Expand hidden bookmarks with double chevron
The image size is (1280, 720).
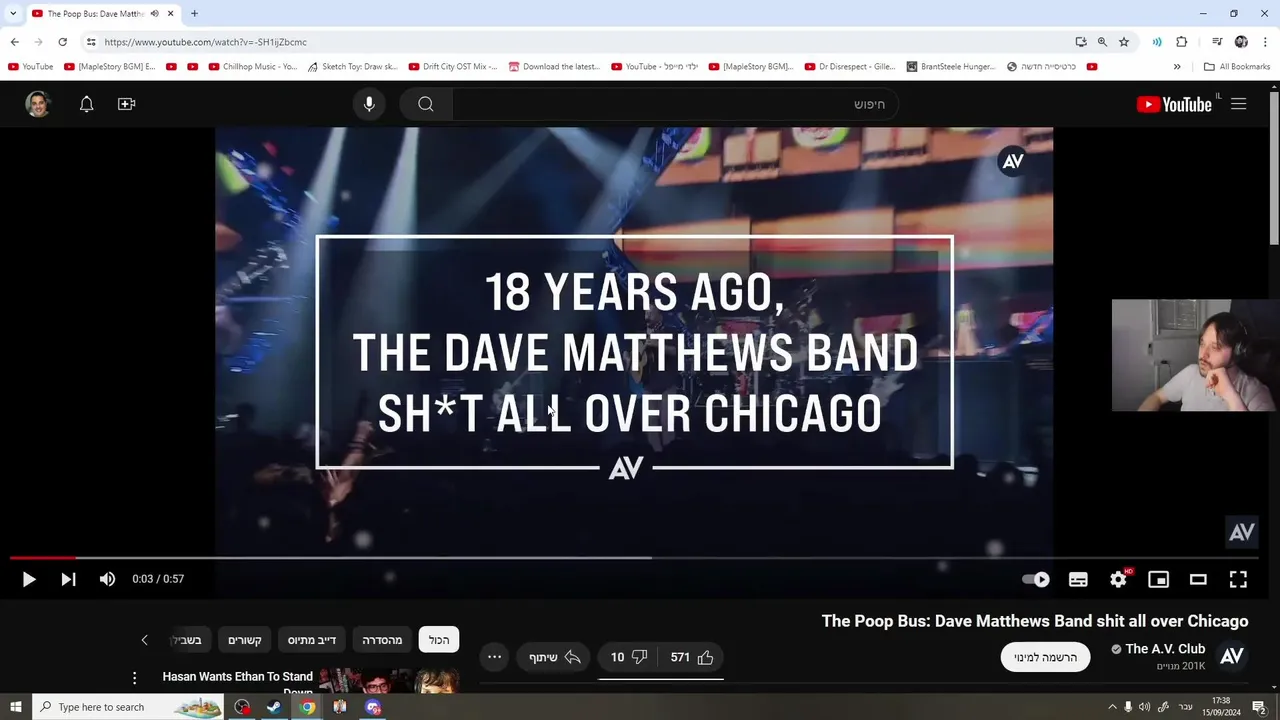[x=1177, y=67]
